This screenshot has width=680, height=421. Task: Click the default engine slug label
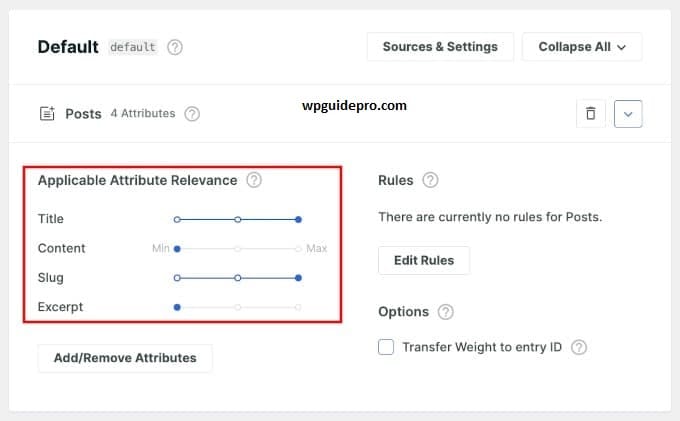[132, 47]
